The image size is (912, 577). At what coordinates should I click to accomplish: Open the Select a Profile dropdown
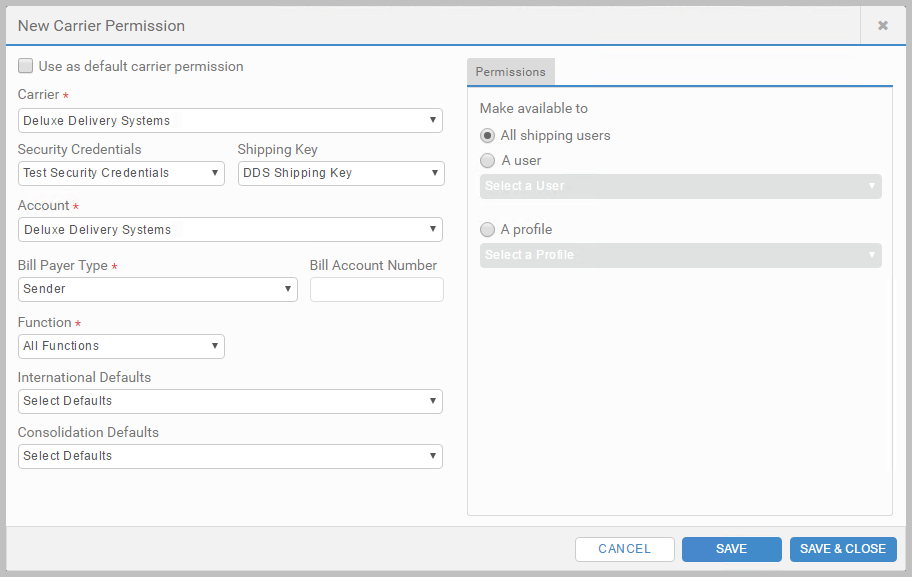[x=681, y=255]
